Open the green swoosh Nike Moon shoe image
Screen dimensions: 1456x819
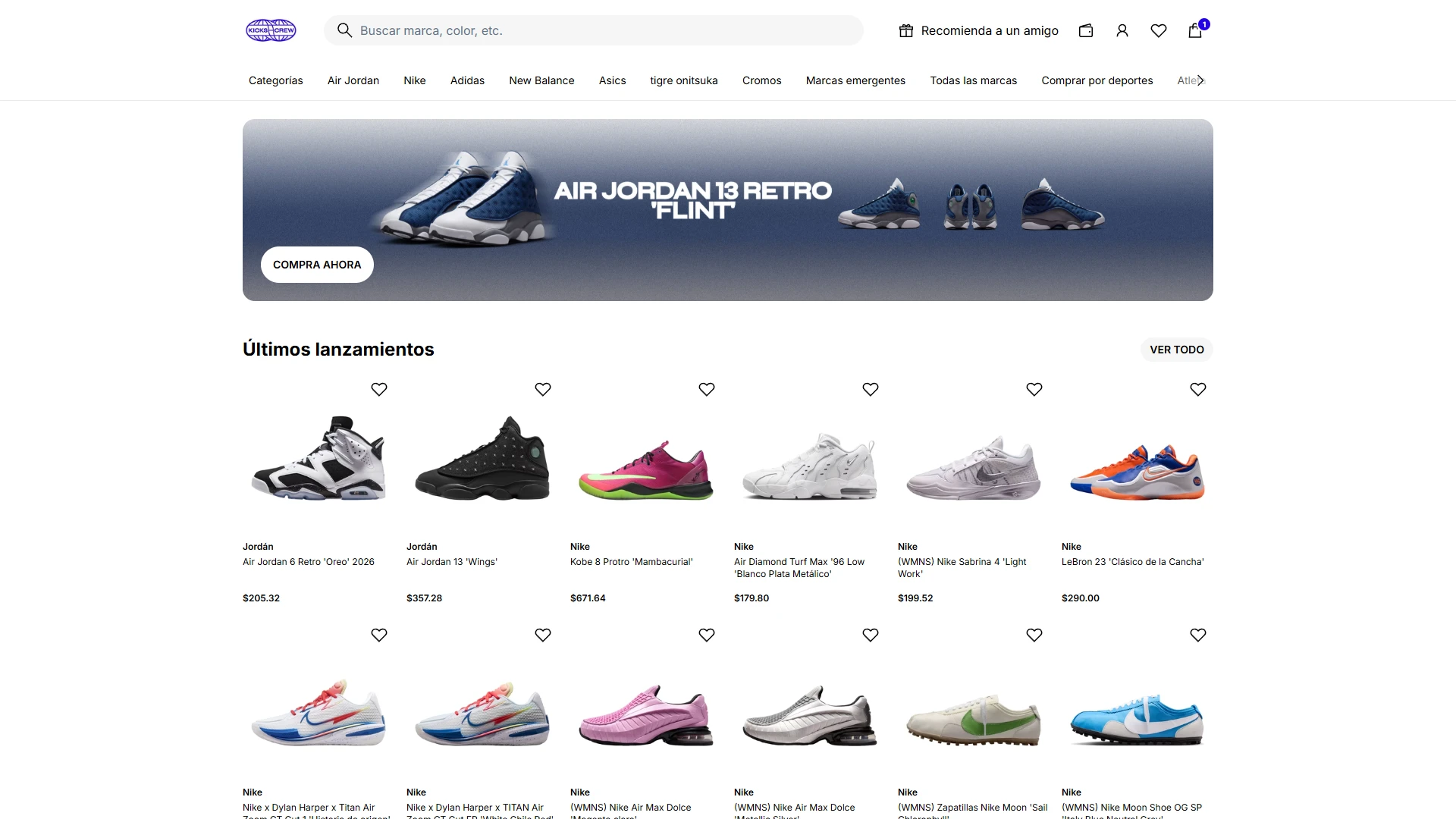pyautogui.click(x=974, y=719)
